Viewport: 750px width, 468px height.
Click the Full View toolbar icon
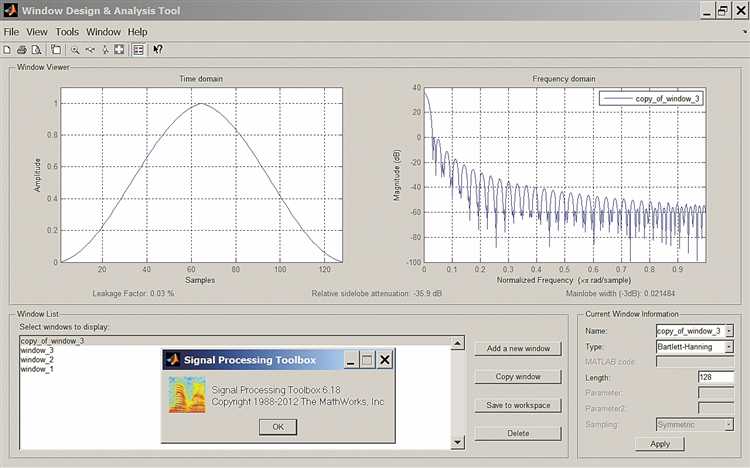(x=118, y=49)
